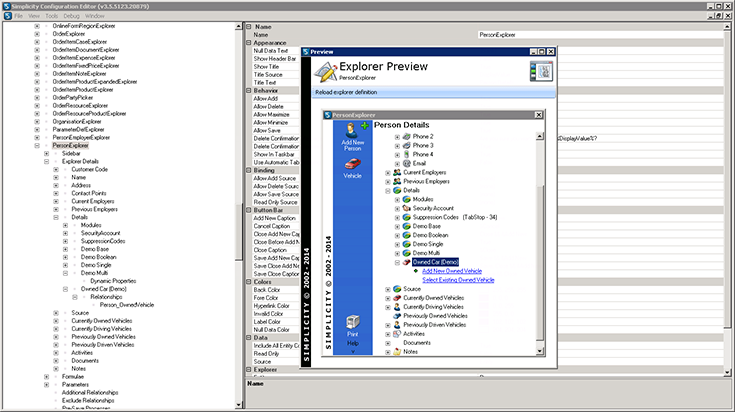Click the Notes folder icon
The height and width of the screenshot is (412, 735).
pyautogui.click(x=397, y=352)
